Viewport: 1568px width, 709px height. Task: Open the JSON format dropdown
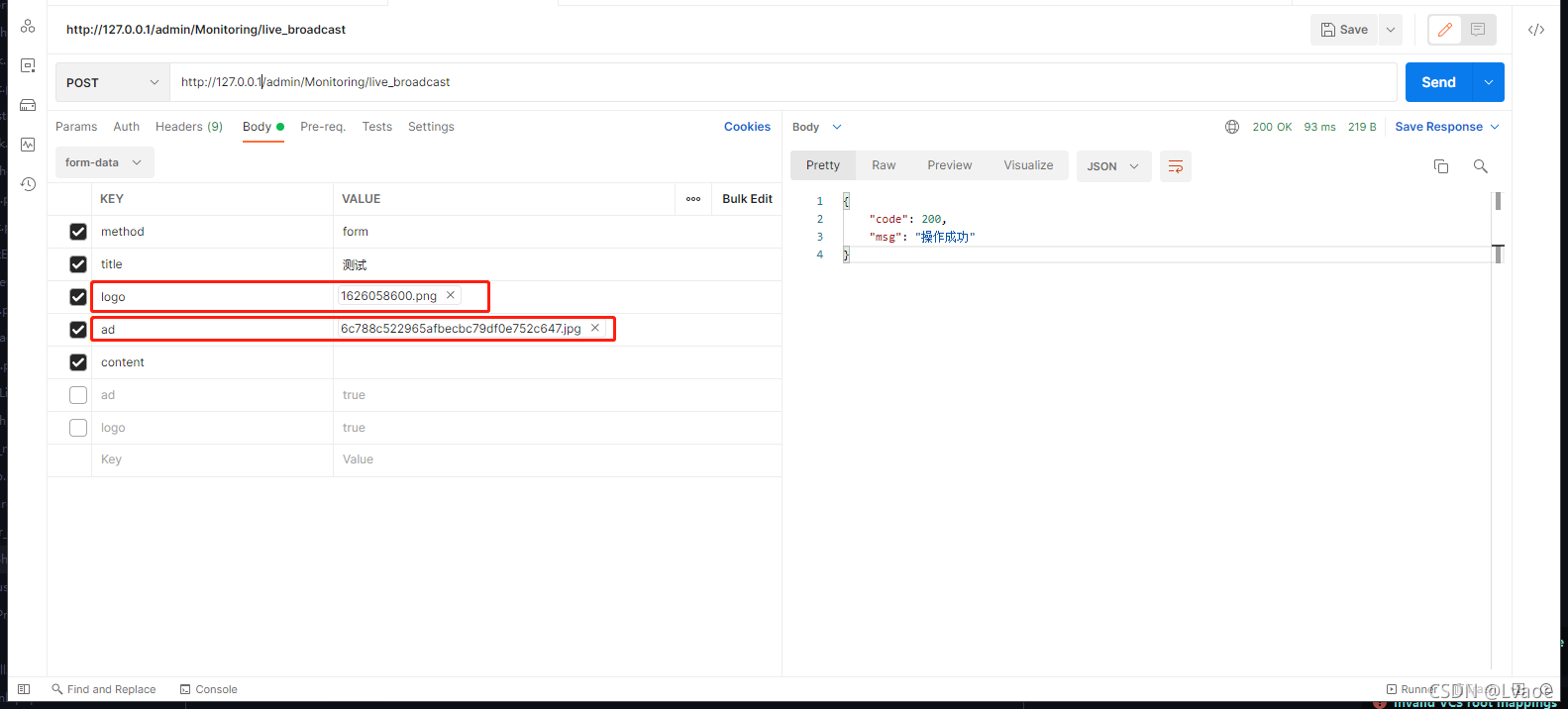tap(1113, 166)
